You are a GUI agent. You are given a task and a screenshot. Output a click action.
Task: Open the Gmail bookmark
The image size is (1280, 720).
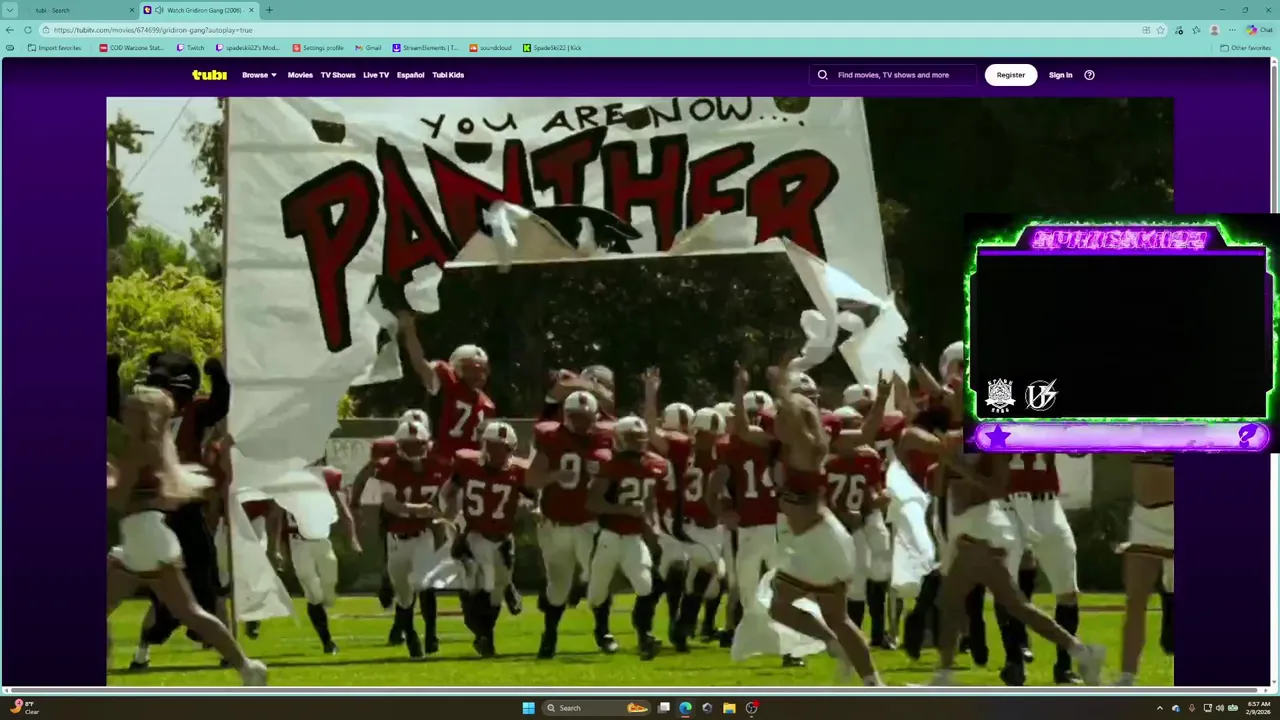click(x=368, y=48)
